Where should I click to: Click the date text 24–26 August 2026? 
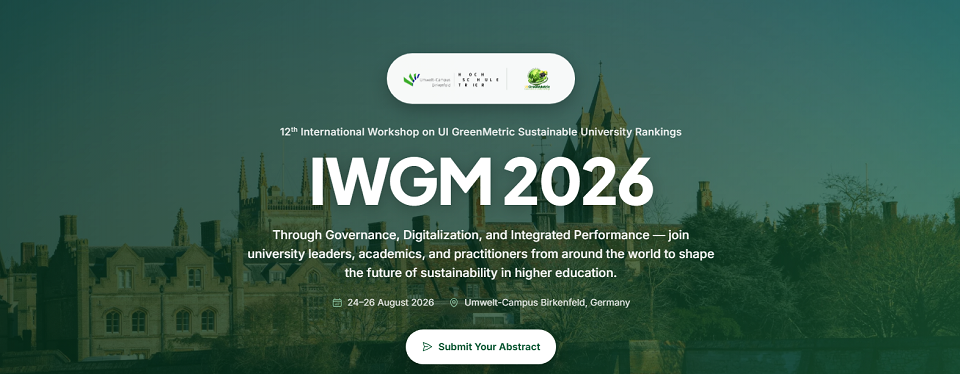[391, 302]
